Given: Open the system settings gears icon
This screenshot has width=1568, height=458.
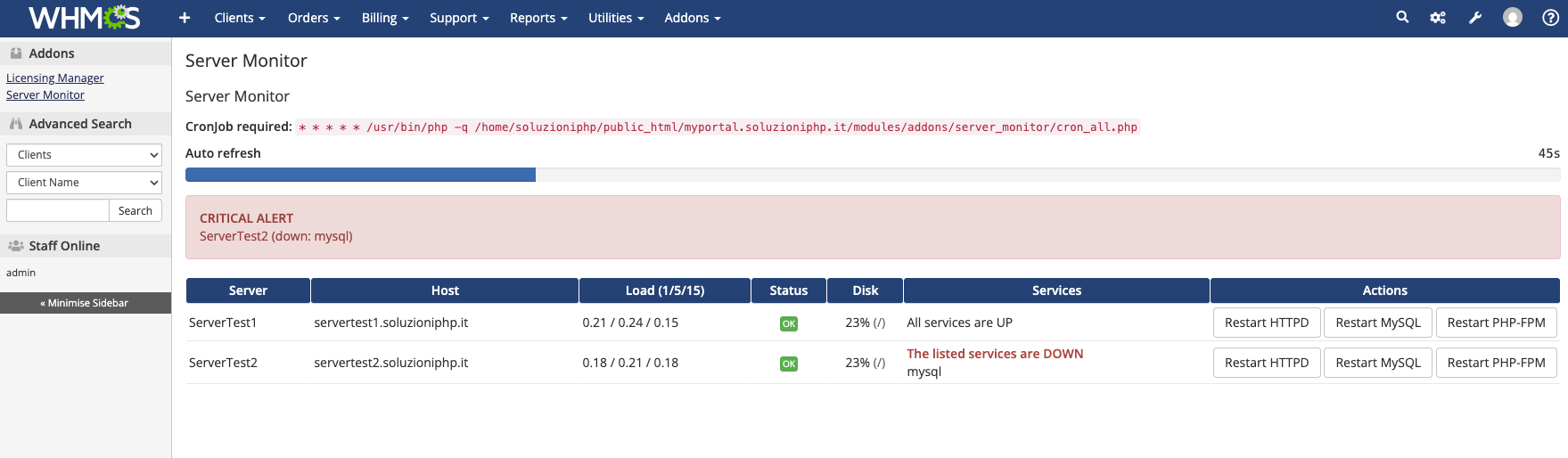Looking at the screenshot, I should pyautogui.click(x=1438, y=18).
